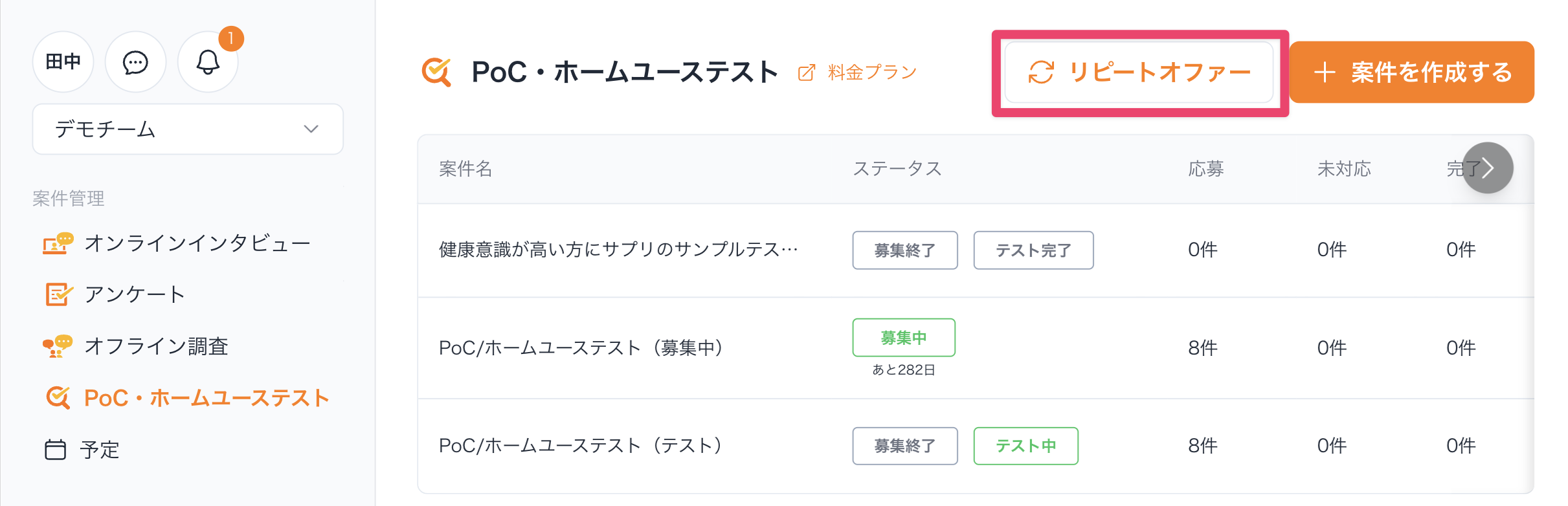Open PoC/ホームユーステスト（テスト） project
1568x506 pixels.
(580, 446)
